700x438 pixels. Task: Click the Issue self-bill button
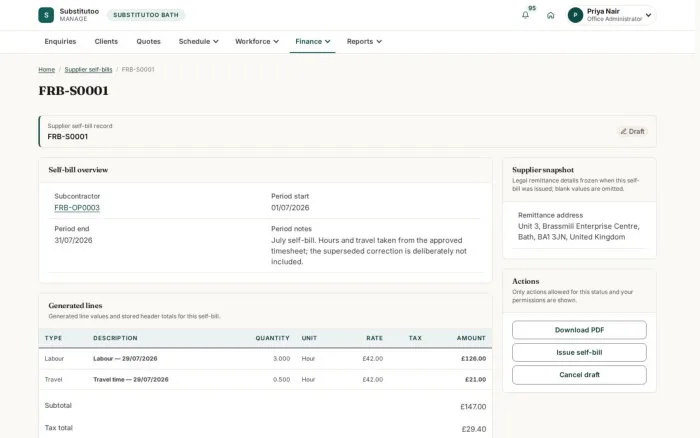click(579, 352)
